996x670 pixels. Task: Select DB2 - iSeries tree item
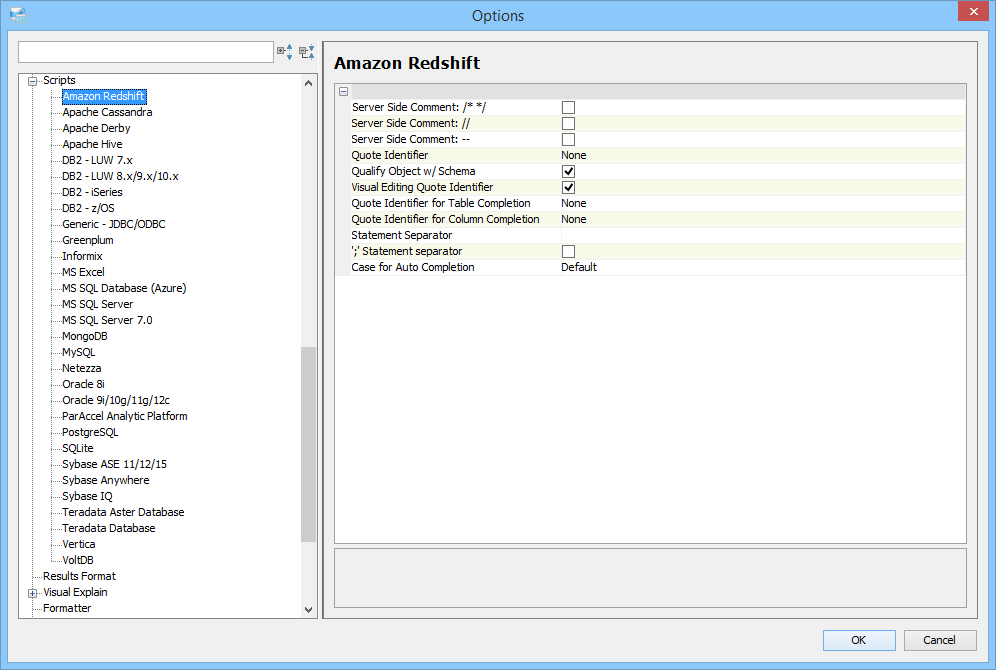tap(92, 192)
